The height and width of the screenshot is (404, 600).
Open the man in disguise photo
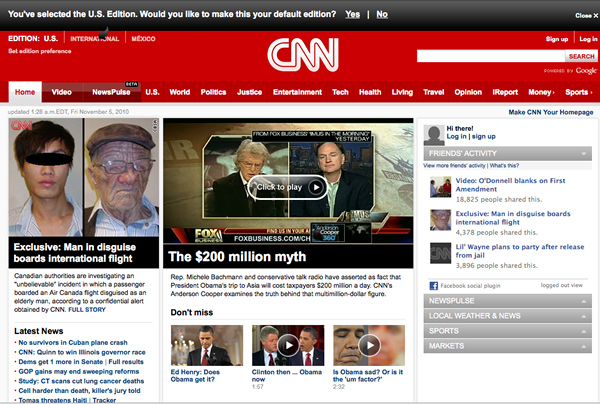(83, 177)
